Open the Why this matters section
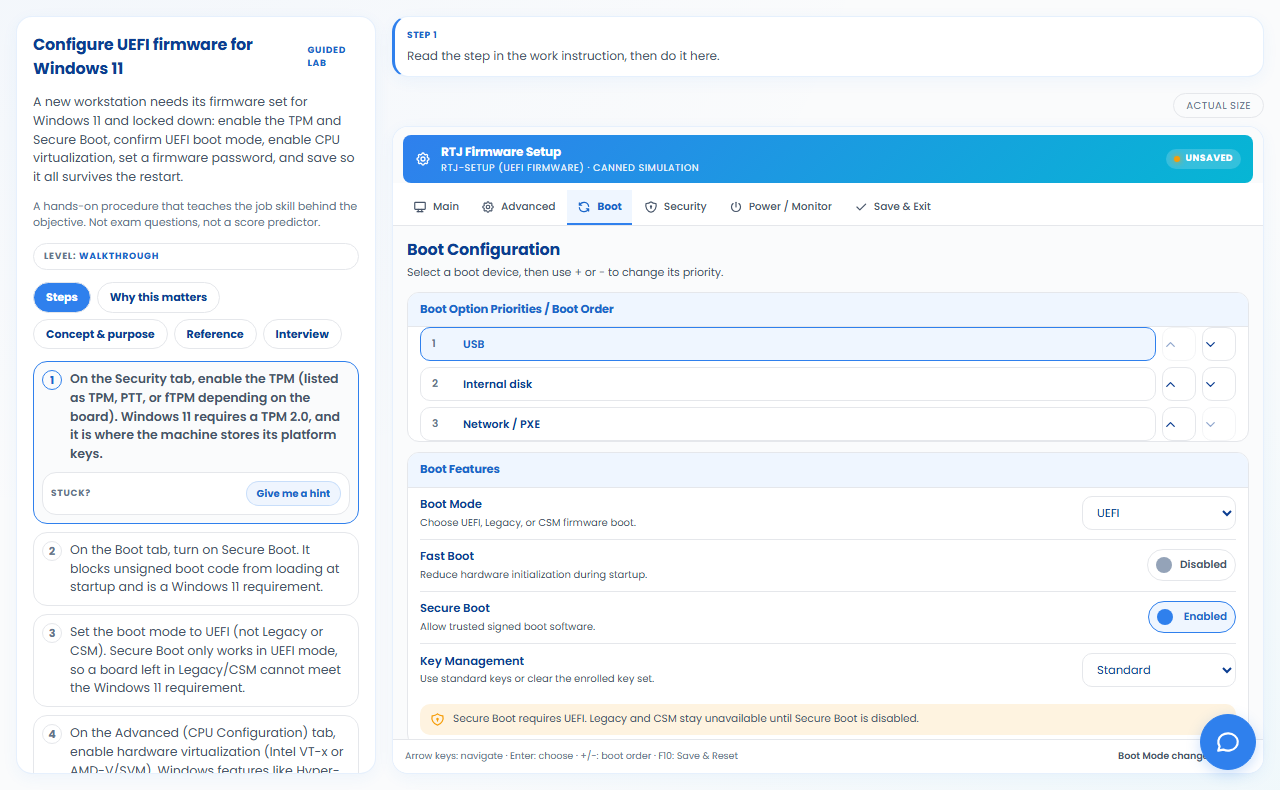Viewport: 1280px width, 790px height. click(158, 297)
